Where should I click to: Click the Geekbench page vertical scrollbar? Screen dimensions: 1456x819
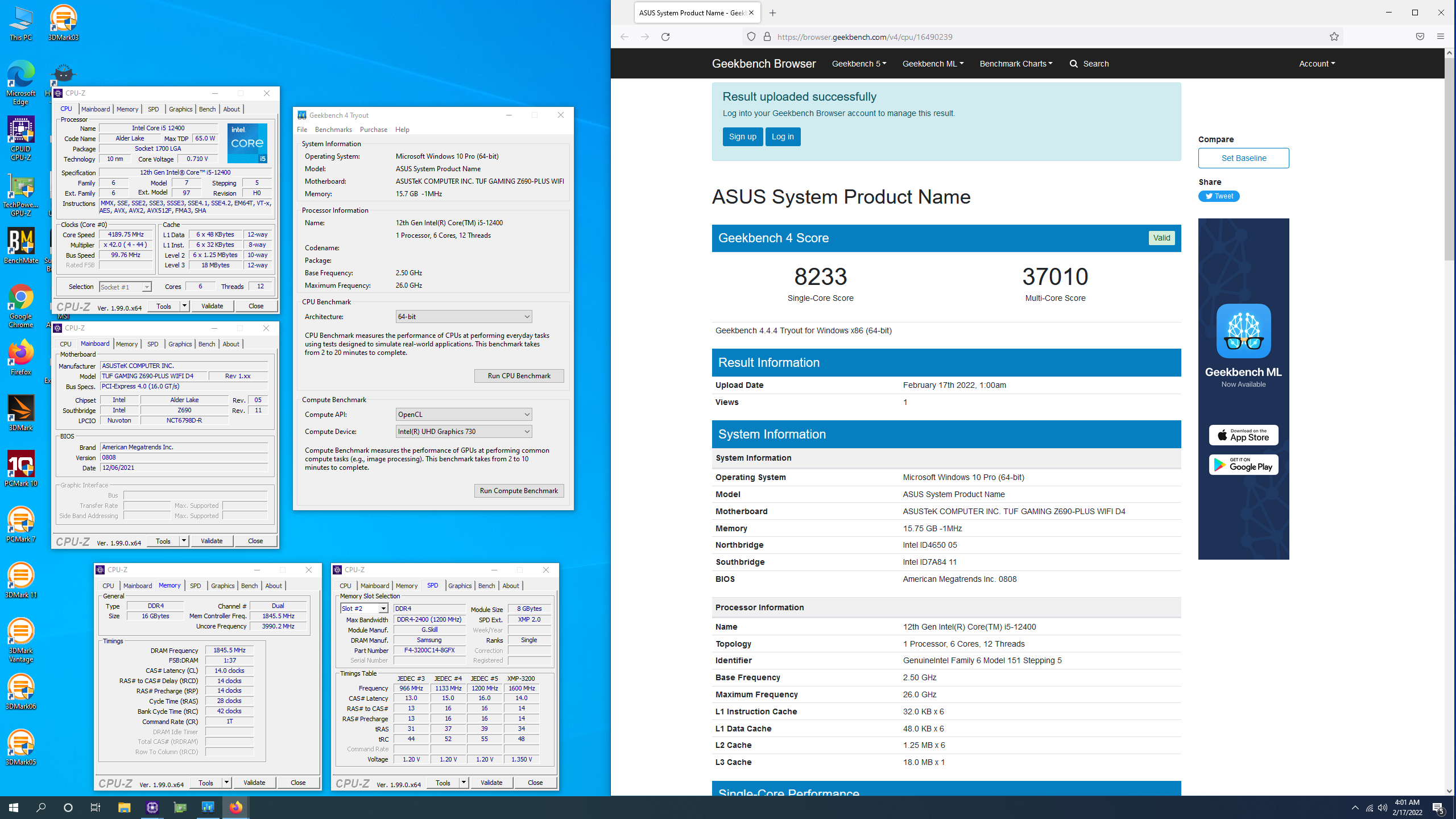click(1449, 159)
